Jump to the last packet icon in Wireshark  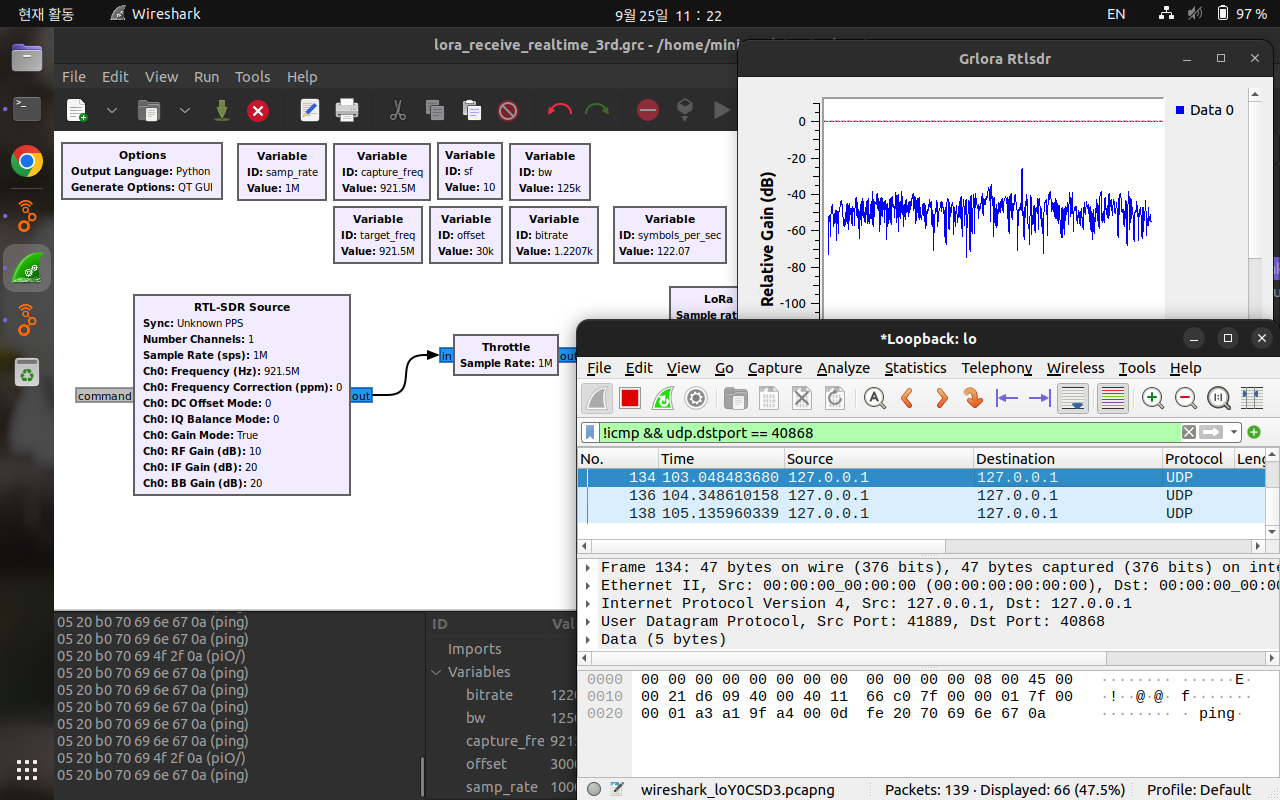click(x=1040, y=398)
